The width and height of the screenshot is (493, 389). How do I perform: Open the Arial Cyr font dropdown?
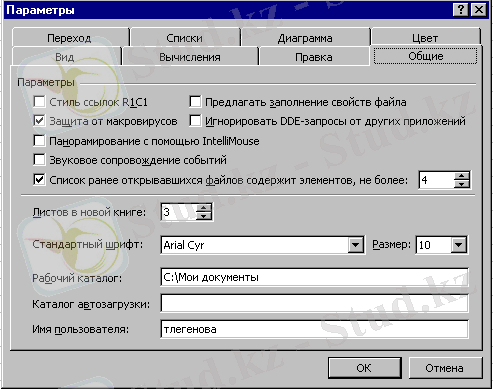355,245
